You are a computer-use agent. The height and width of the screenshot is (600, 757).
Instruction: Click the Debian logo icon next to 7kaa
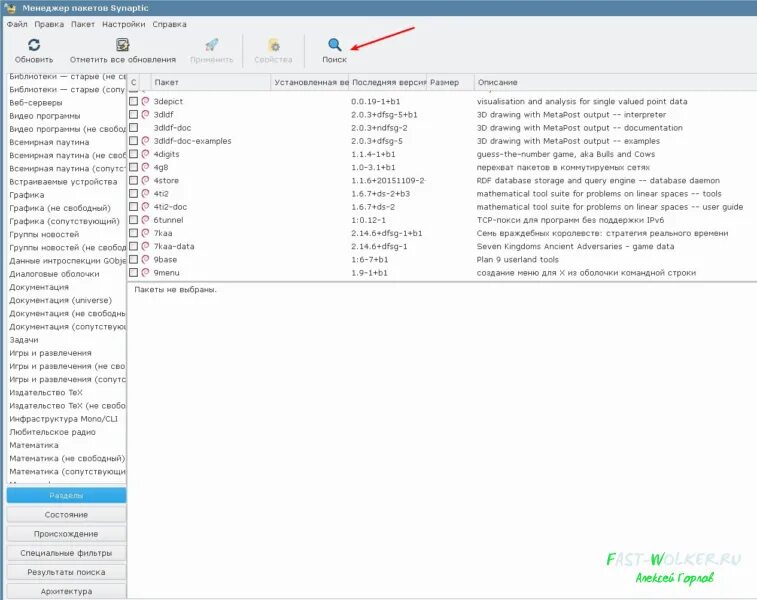(x=145, y=233)
